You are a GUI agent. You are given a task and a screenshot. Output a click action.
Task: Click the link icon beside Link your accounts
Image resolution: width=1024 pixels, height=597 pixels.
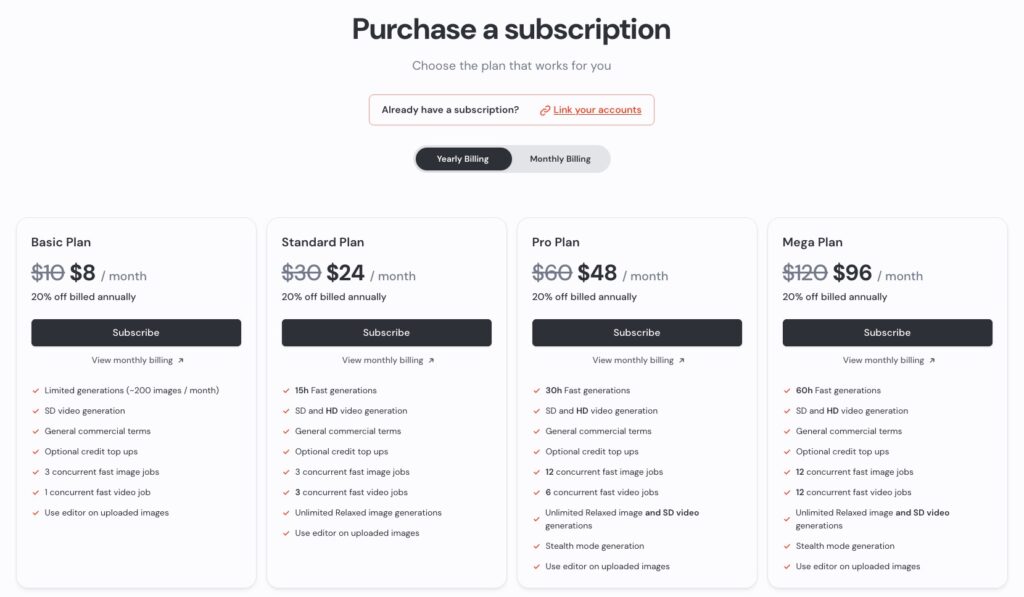[545, 110]
